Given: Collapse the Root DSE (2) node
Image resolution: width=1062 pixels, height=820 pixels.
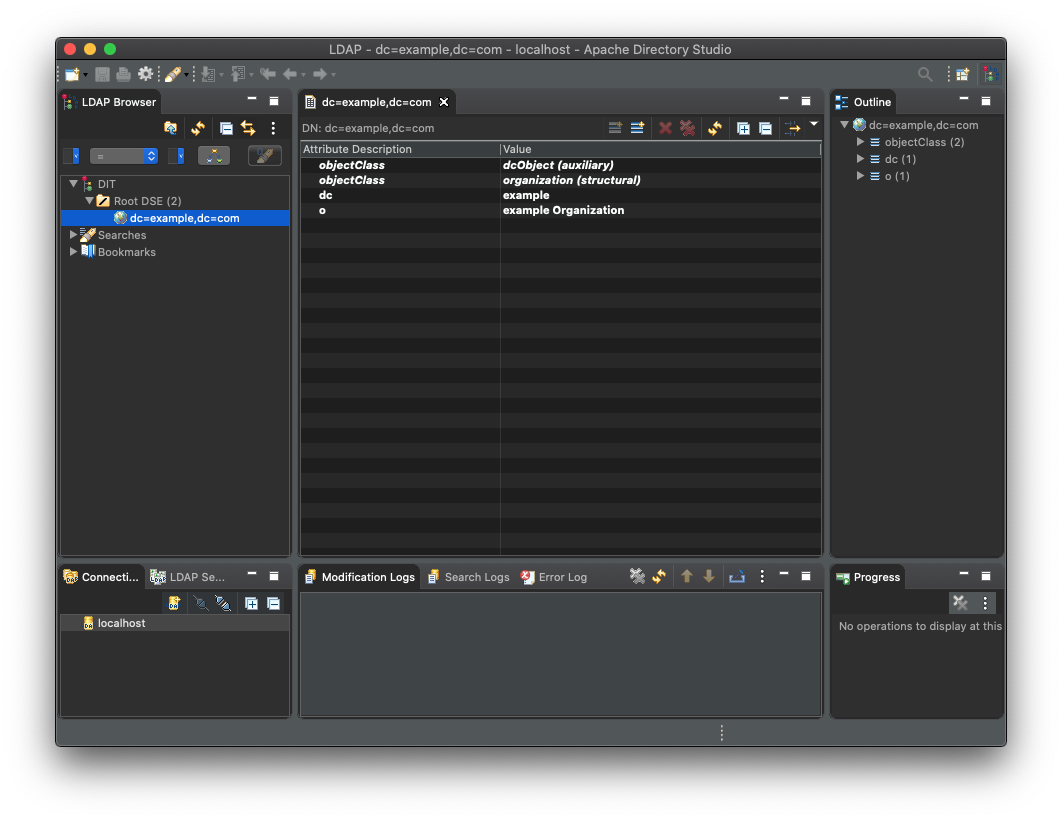Looking at the screenshot, I should pyautogui.click(x=89, y=200).
